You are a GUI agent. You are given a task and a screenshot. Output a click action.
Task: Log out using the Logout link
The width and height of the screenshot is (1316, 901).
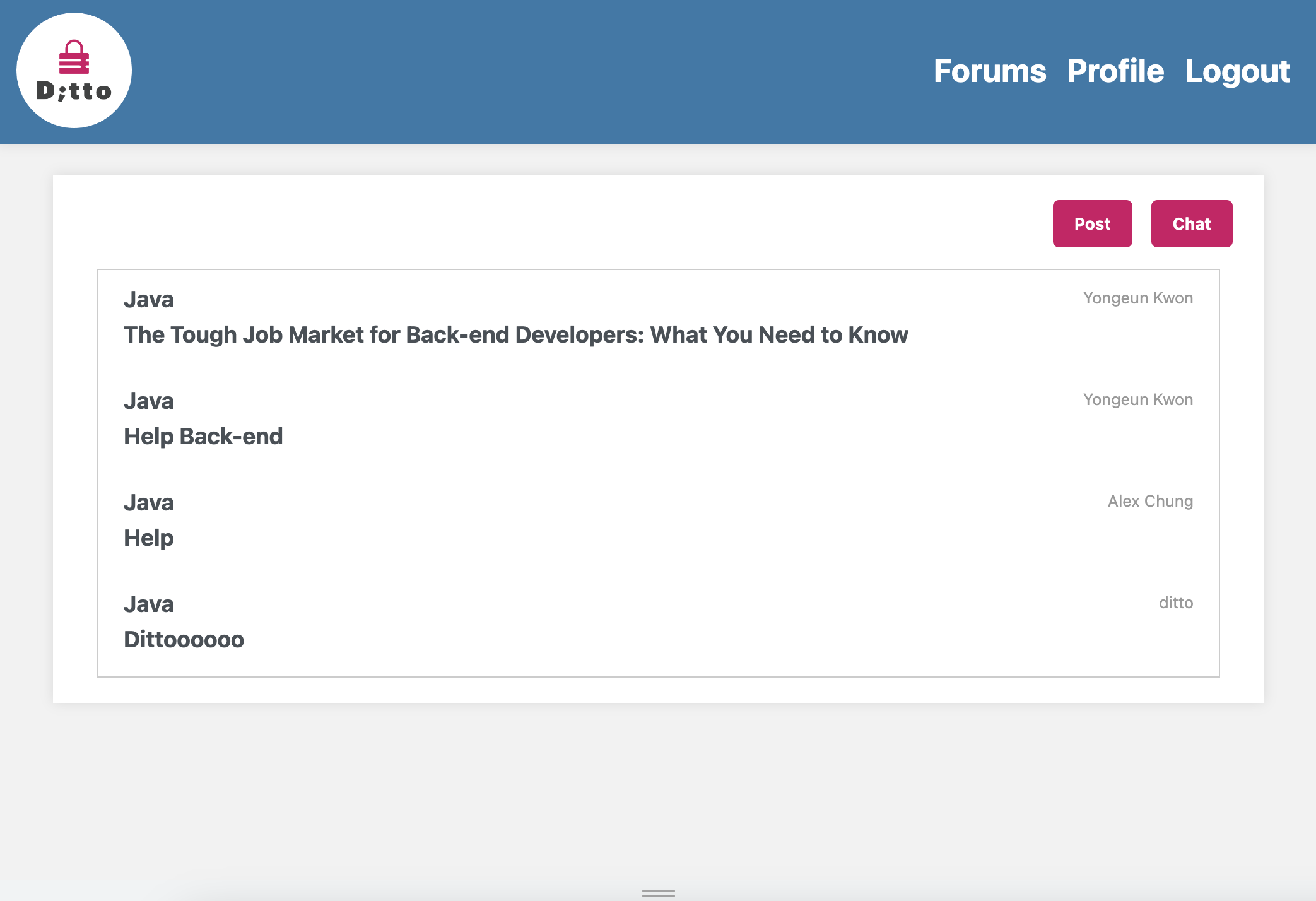[x=1237, y=71]
